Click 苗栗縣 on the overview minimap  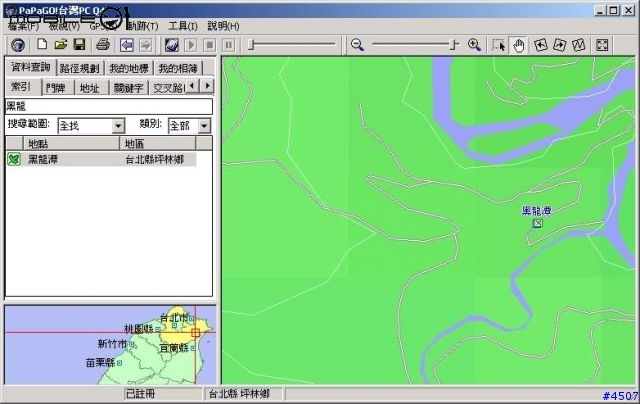[101, 362]
